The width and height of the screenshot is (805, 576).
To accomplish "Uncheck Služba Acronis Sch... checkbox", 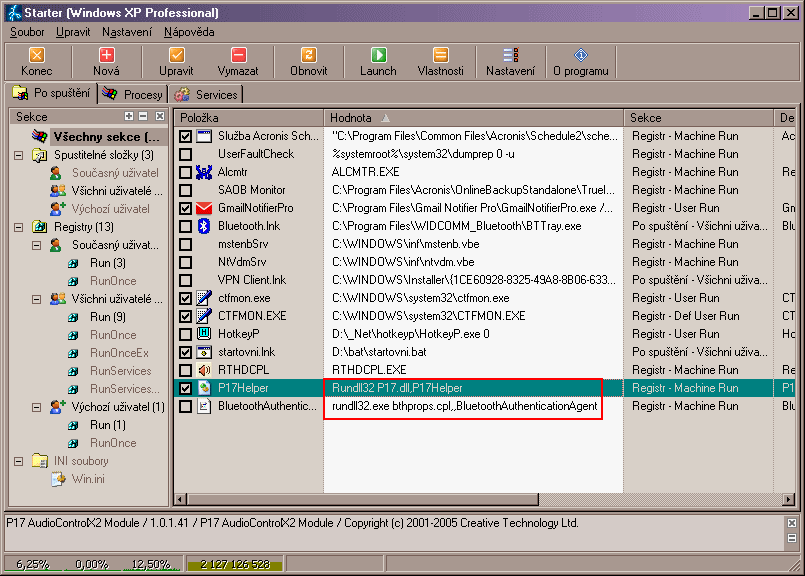I will tap(185, 136).
